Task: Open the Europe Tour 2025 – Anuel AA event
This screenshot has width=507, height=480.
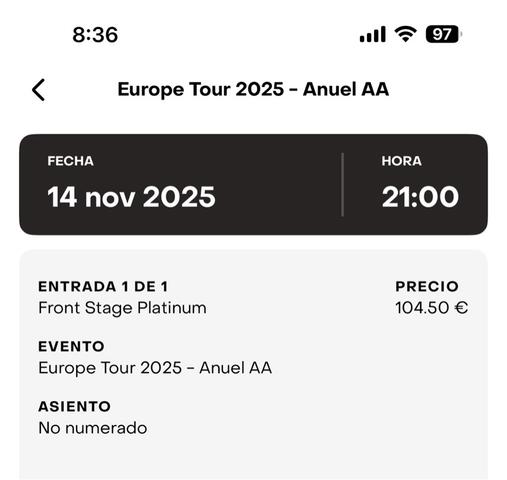Action: tap(155, 368)
